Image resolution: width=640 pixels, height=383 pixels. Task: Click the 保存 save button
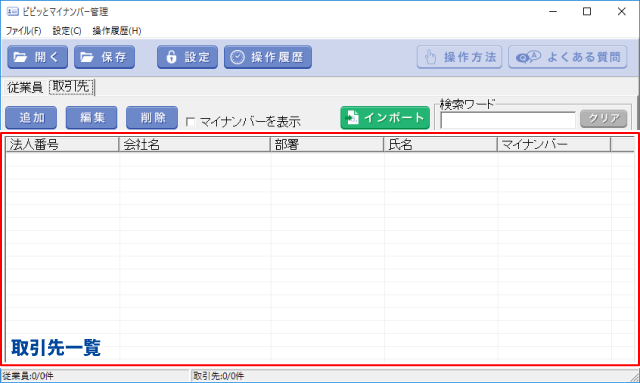(104, 57)
